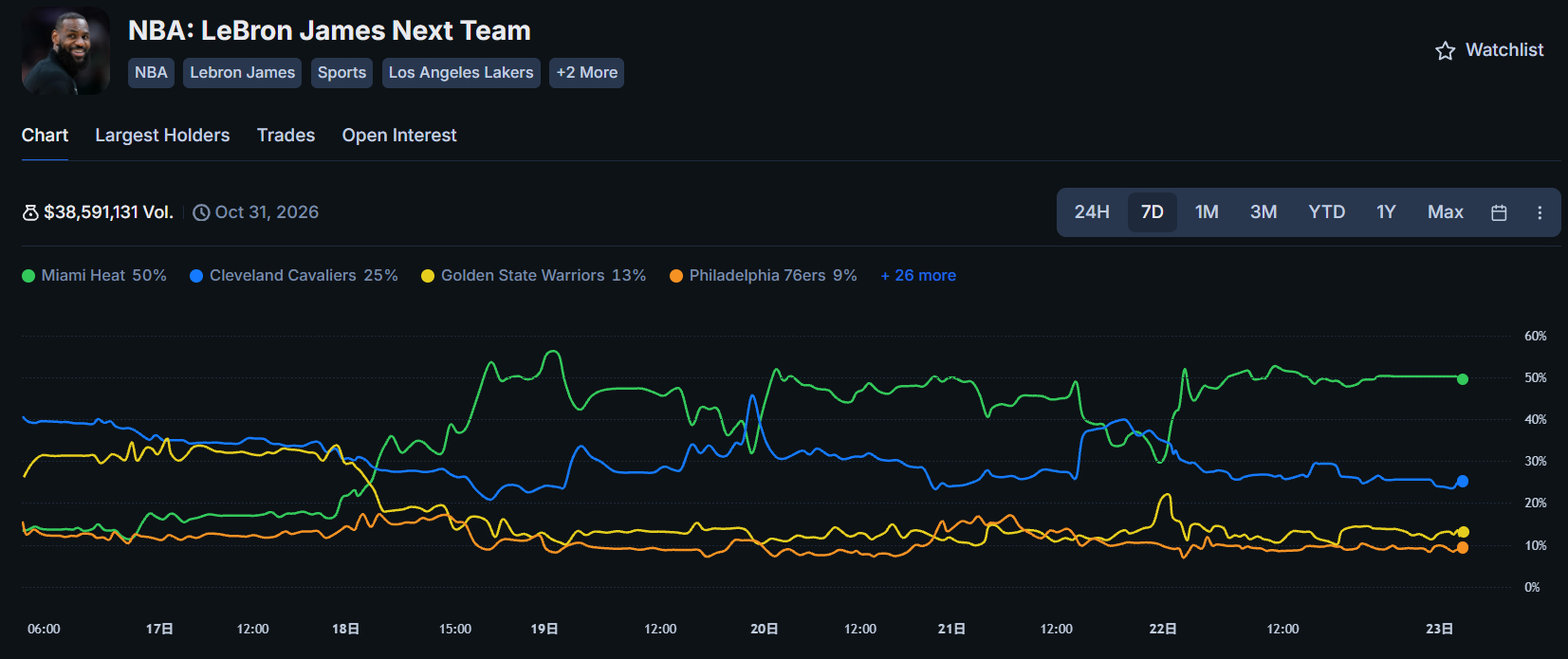Viewport: 1568px width, 659px height.
Task: Open the calendar date range picker
Action: point(1499,212)
